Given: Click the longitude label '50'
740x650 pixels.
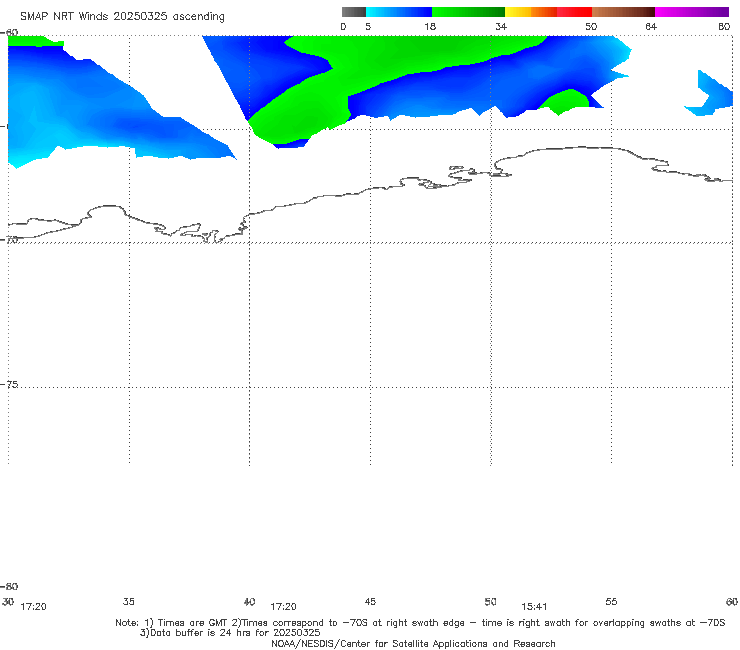Looking at the screenshot, I should [490, 601].
